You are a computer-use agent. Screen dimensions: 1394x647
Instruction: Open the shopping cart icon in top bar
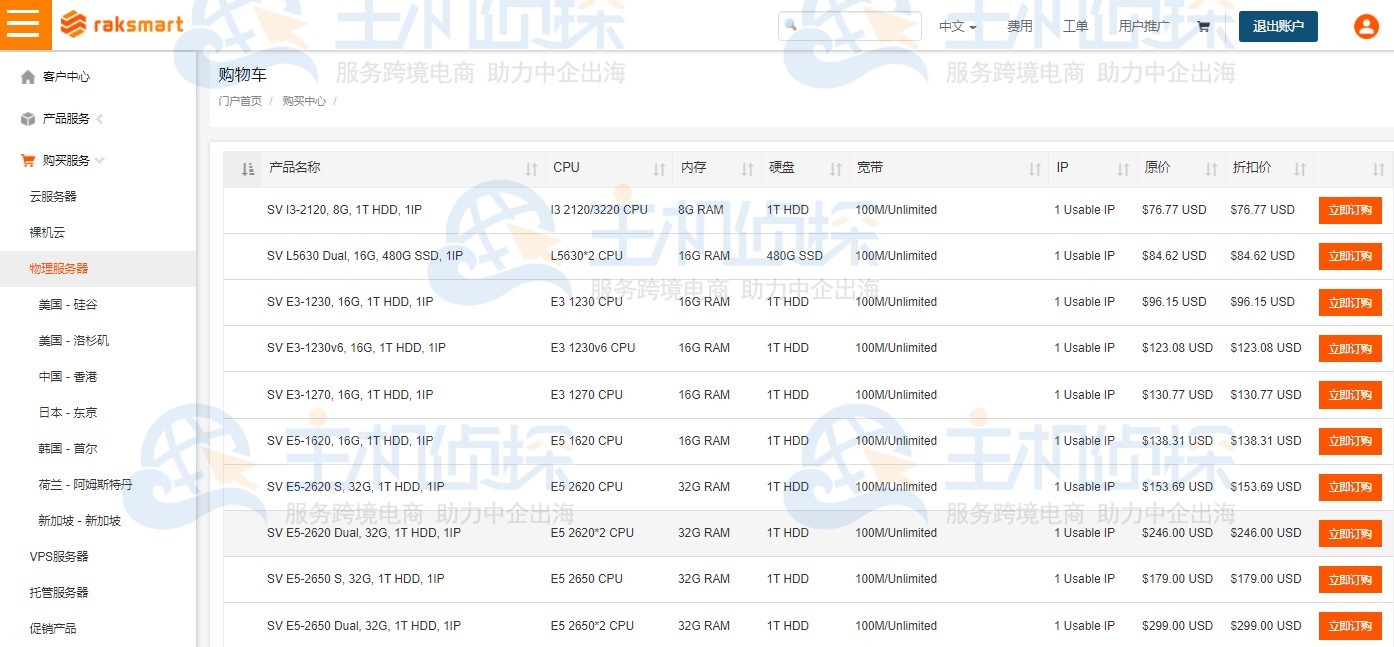pos(1203,26)
